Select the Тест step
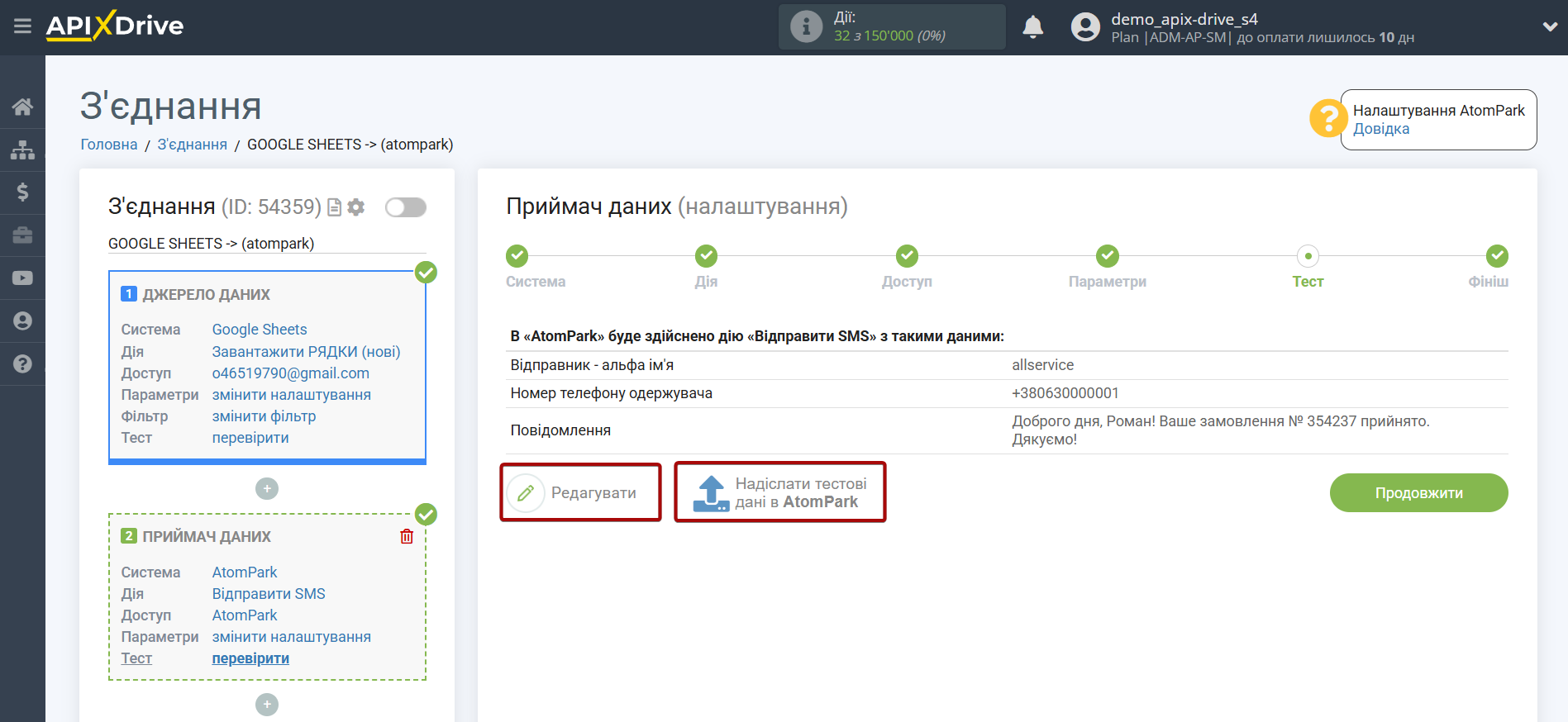 pyautogui.click(x=1308, y=256)
